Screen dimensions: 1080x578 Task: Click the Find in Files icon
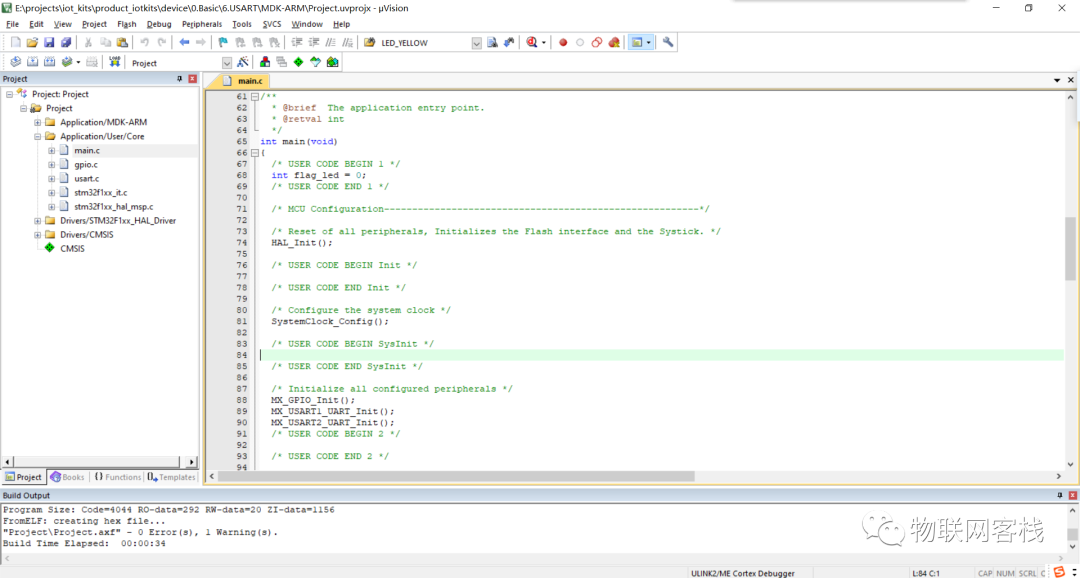[x=369, y=42]
